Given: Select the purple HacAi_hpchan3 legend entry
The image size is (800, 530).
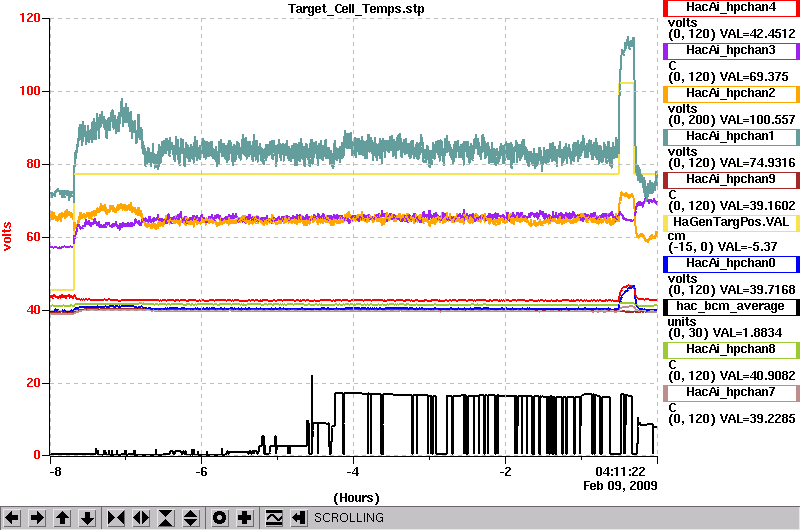Looking at the screenshot, I should click(731, 51).
